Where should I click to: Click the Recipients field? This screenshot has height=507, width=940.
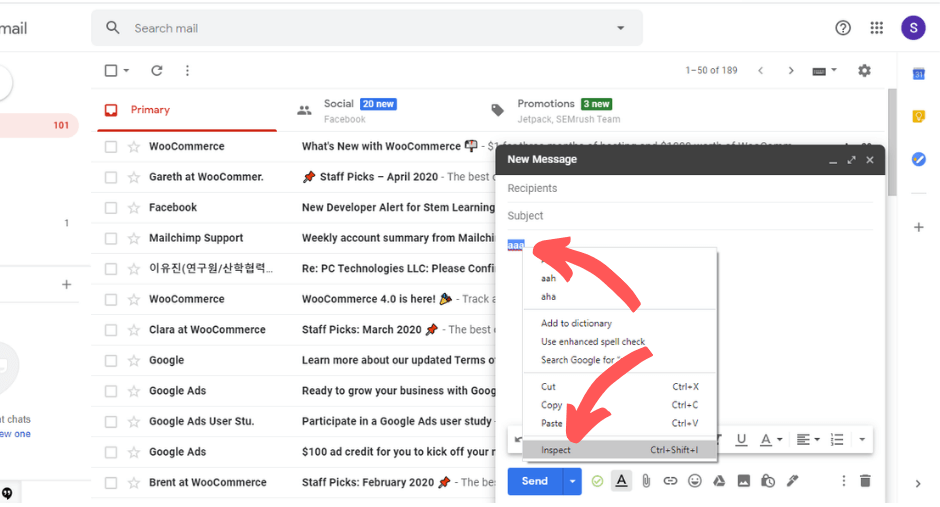[x=689, y=188]
